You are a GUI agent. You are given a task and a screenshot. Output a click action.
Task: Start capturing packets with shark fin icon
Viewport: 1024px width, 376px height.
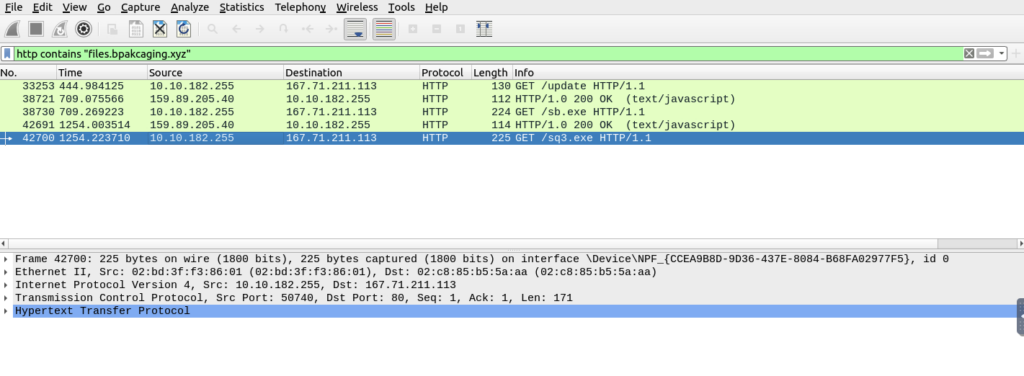[x=13, y=29]
